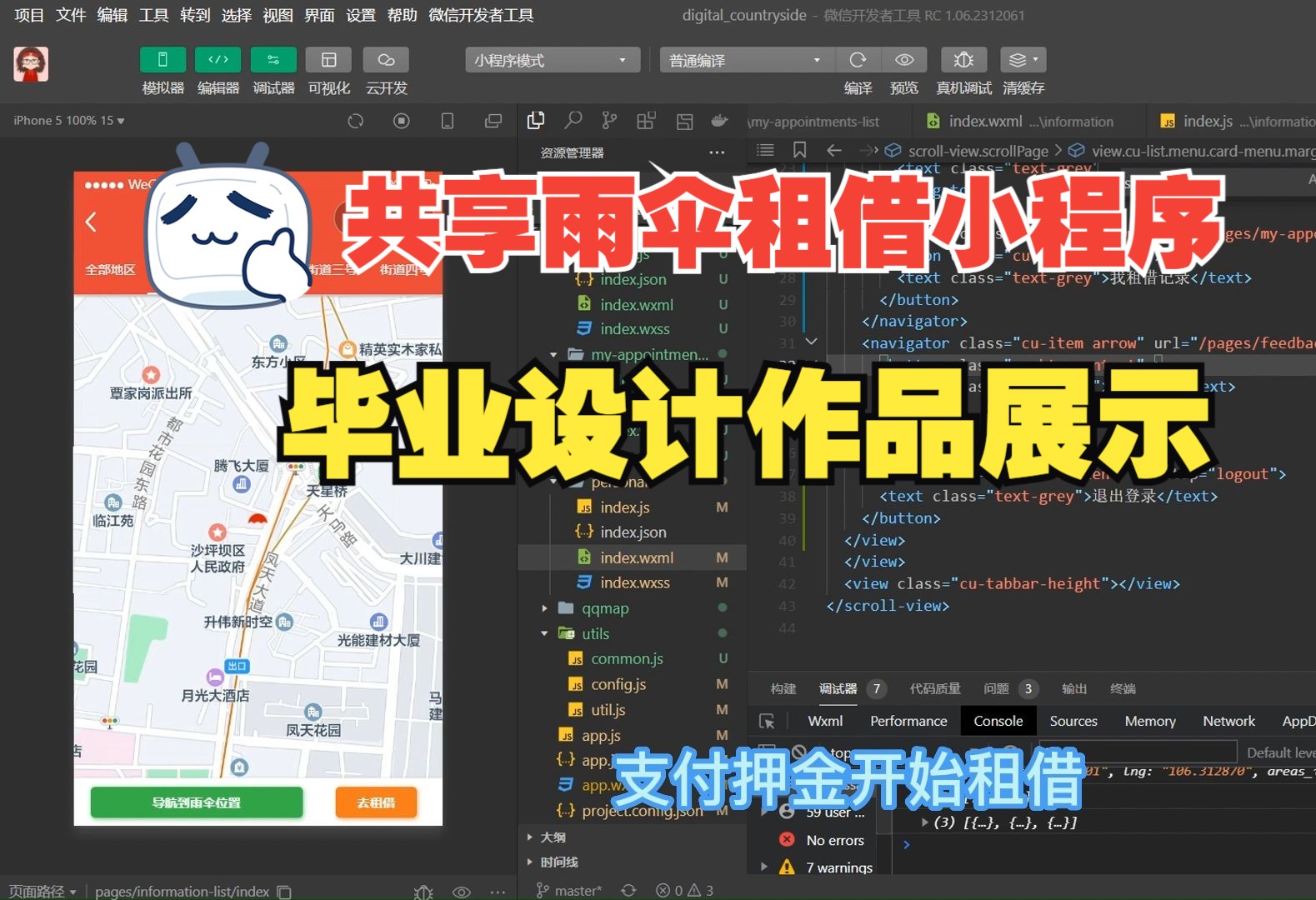The image size is (1316, 900).
Task: Open the 项目 menu
Action: click(29, 15)
